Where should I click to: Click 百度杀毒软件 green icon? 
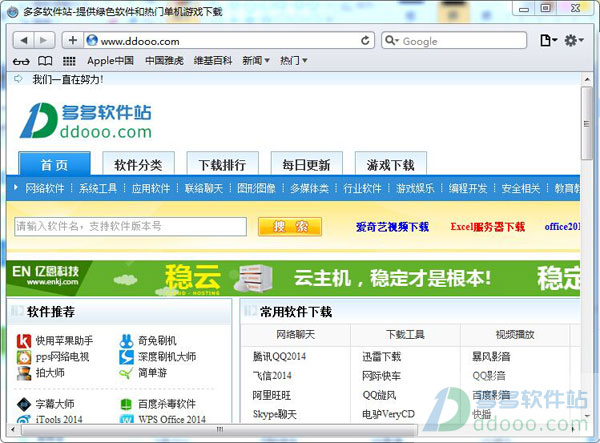coord(126,404)
